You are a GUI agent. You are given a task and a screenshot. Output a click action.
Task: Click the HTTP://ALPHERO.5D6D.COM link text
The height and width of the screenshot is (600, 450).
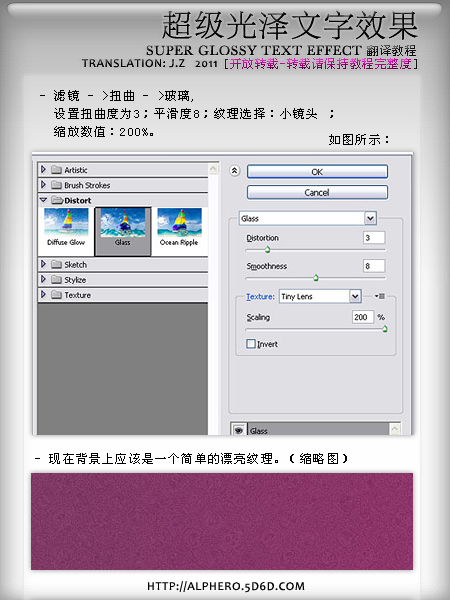pos(226,586)
